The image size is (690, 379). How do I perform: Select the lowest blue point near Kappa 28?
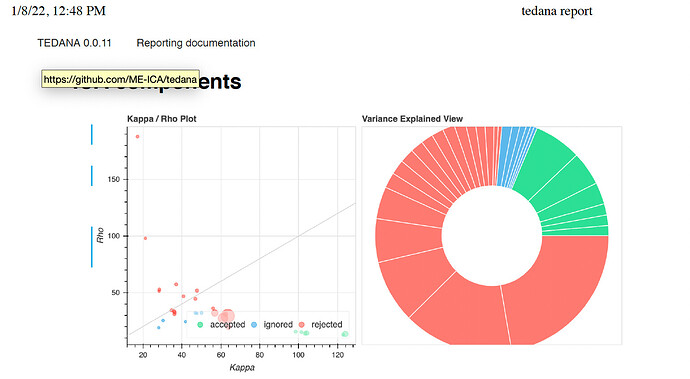tap(159, 327)
